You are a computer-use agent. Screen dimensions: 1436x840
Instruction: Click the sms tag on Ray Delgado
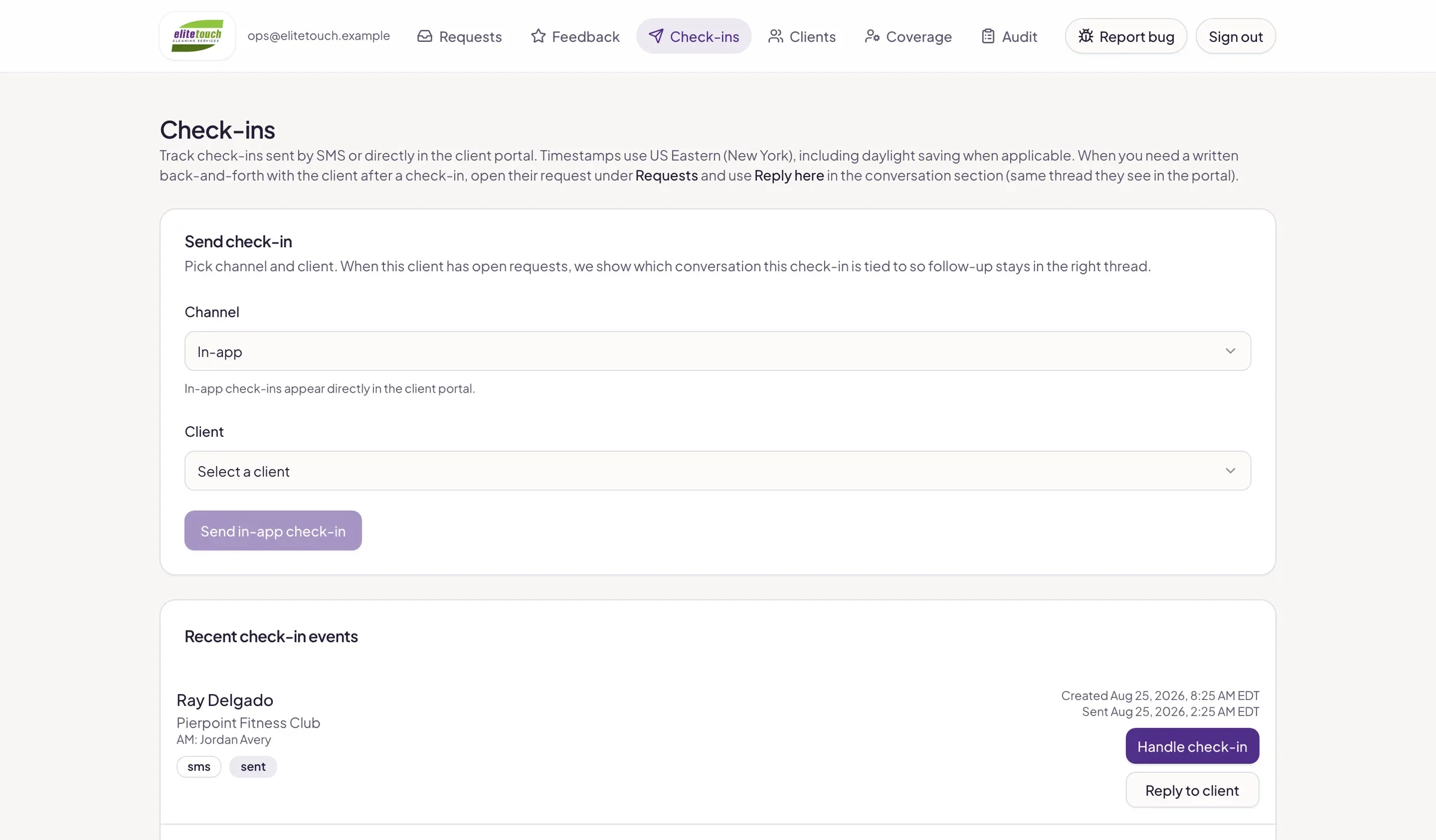point(199,766)
